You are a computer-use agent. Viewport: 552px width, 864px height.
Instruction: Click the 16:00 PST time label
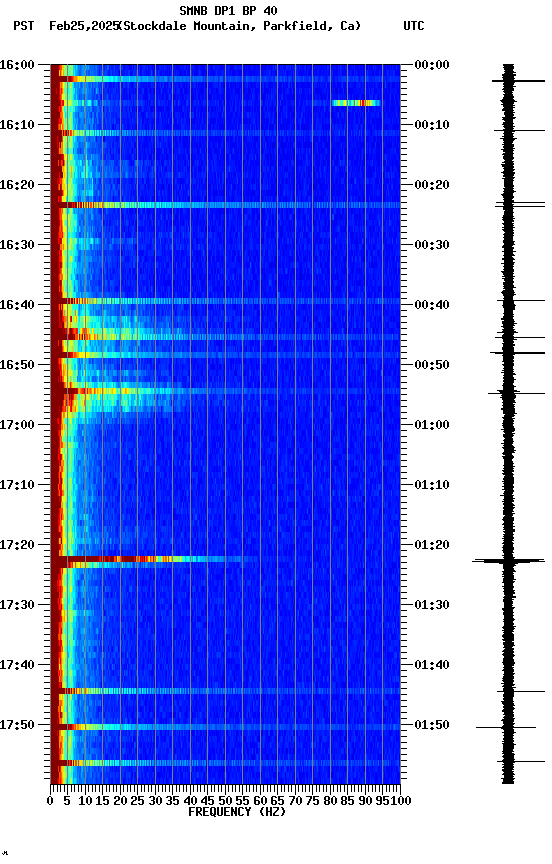(x=17, y=65)
